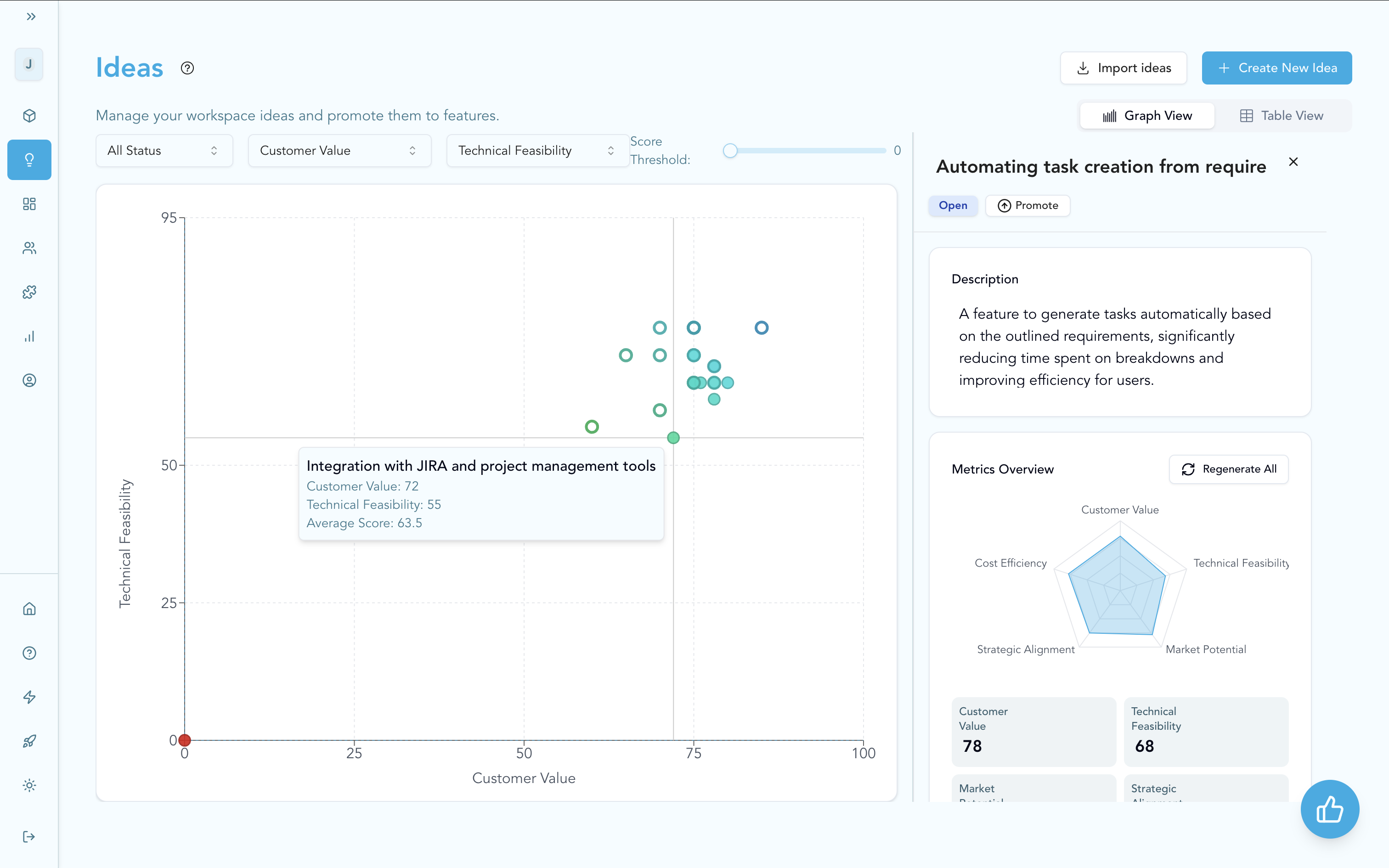Click the rocket icon in sidebar
This screenshot has width=1389, height=868.
(x=29, y=741)
